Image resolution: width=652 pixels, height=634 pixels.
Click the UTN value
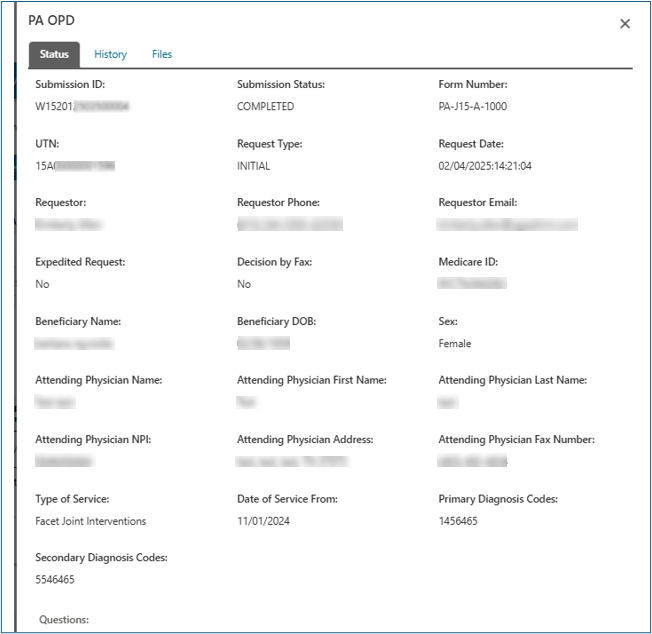74,166
